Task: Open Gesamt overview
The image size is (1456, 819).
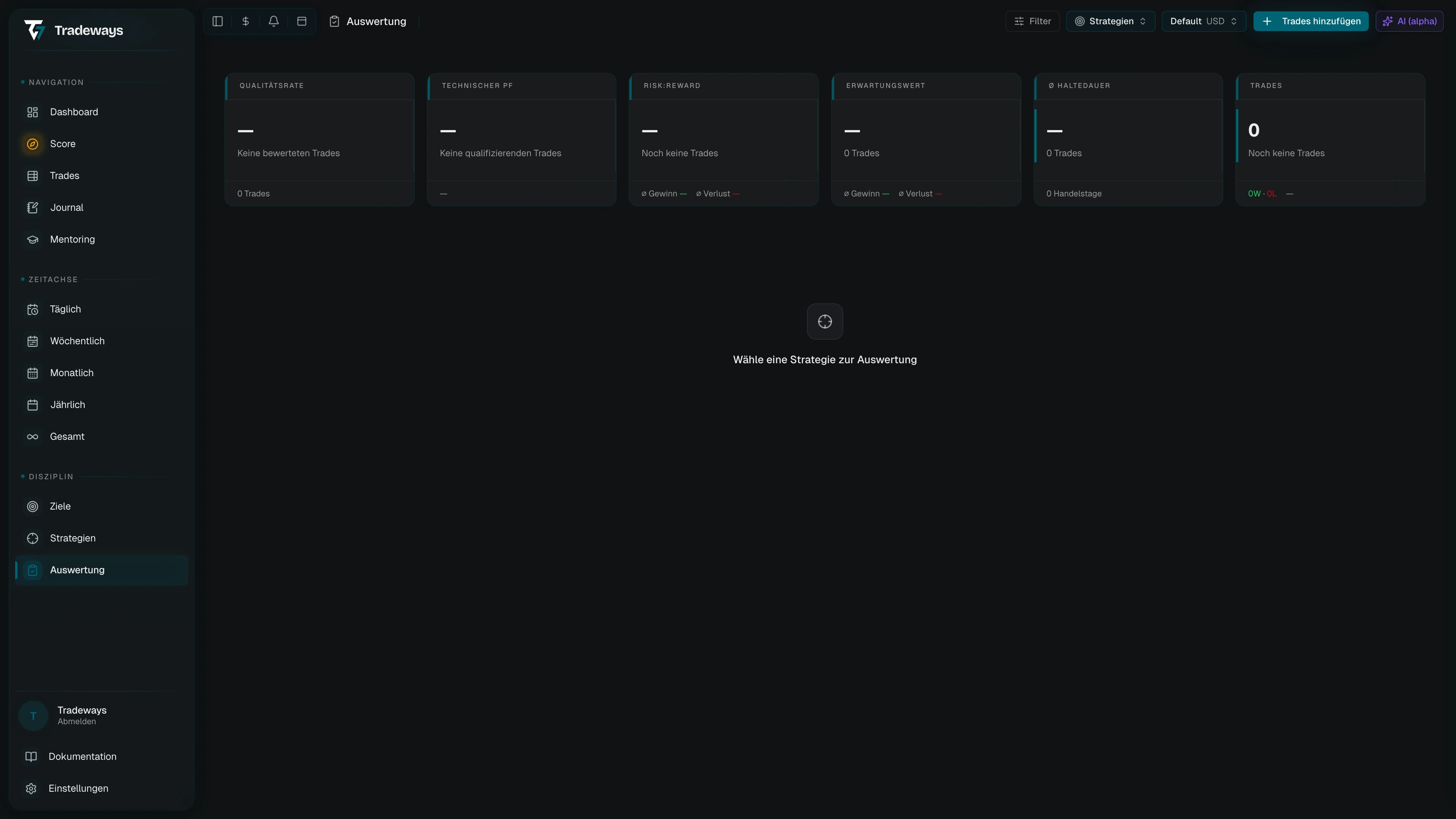Action: tap(102, 437)
